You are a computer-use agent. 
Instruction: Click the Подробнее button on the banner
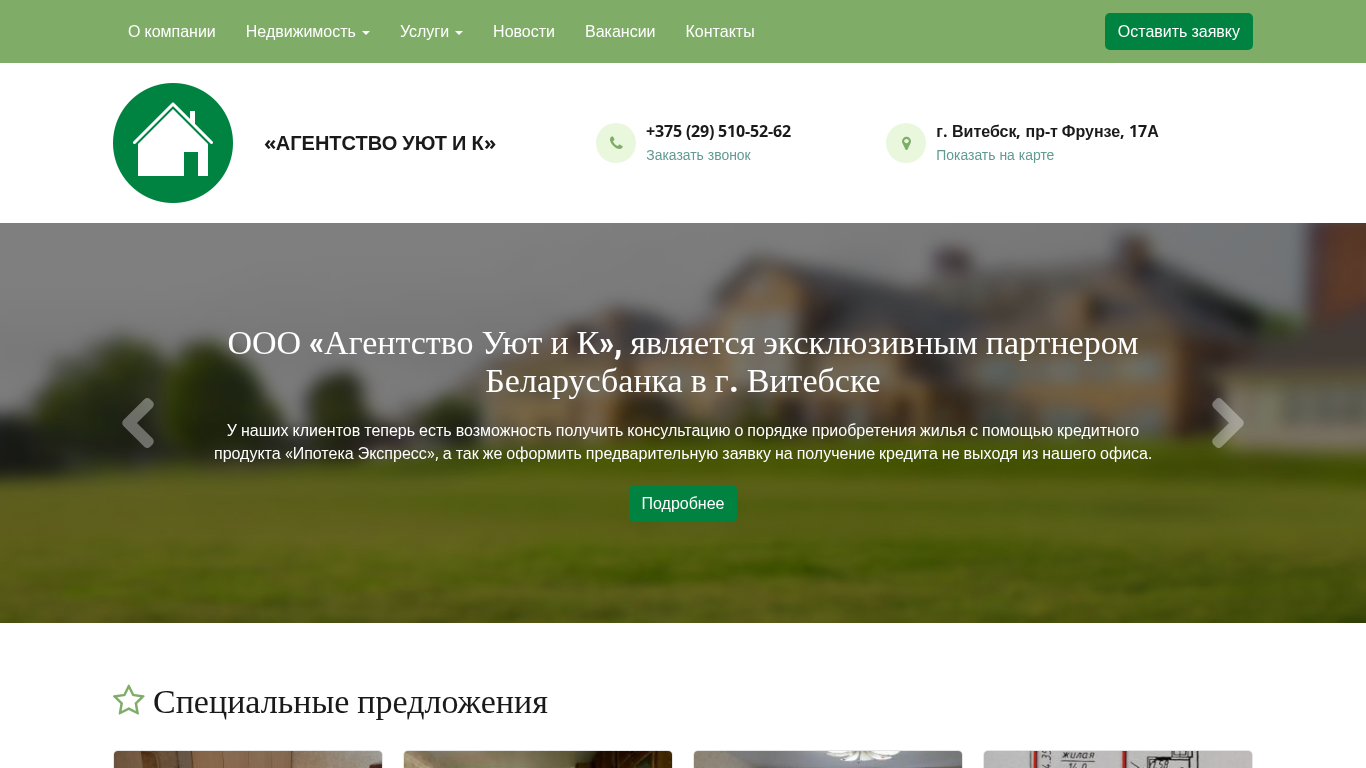point(683,503)
